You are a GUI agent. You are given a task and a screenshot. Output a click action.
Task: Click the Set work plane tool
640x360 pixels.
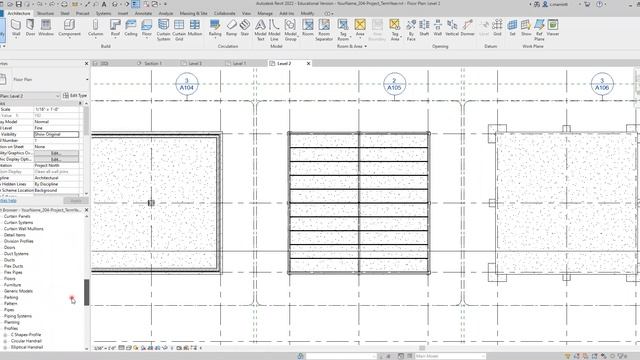coord(512,28)
